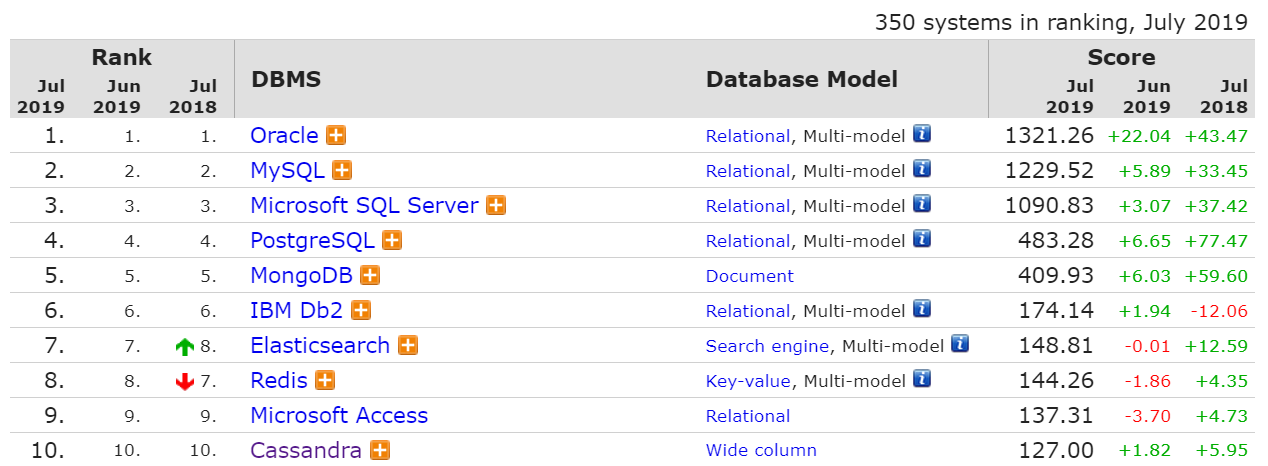Click the Relational link in PostgreSQL row
1268x466 pixels.
tap(748, 241)
